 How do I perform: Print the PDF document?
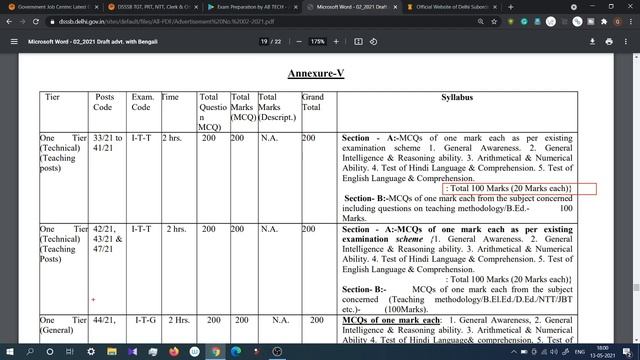click(609, 42)
